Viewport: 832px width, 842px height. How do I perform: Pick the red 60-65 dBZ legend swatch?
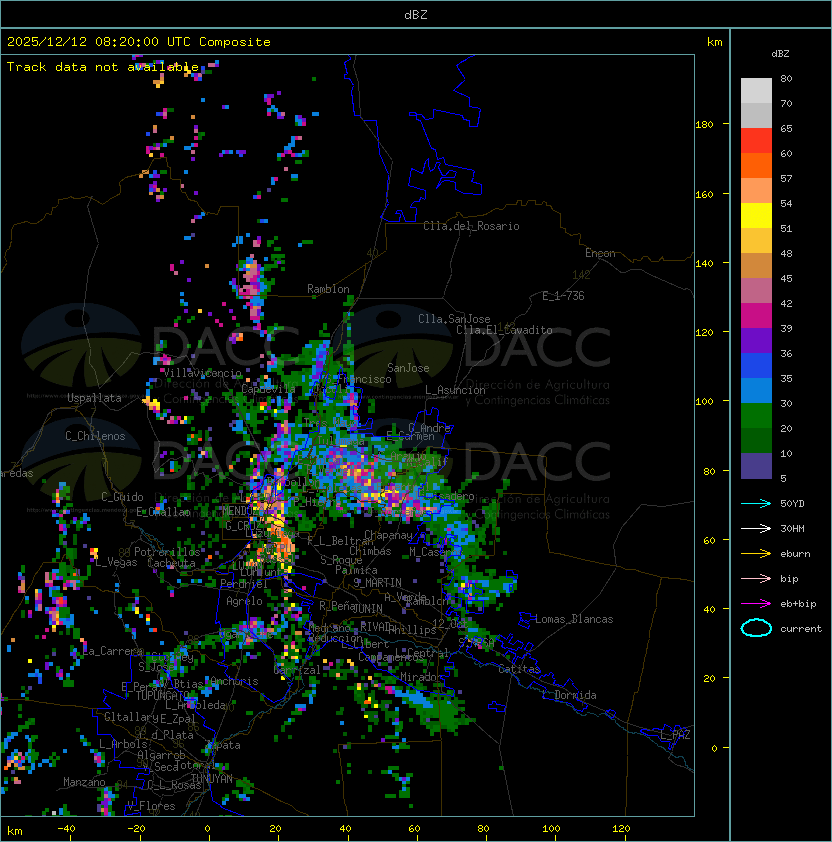tap(756, 141)
